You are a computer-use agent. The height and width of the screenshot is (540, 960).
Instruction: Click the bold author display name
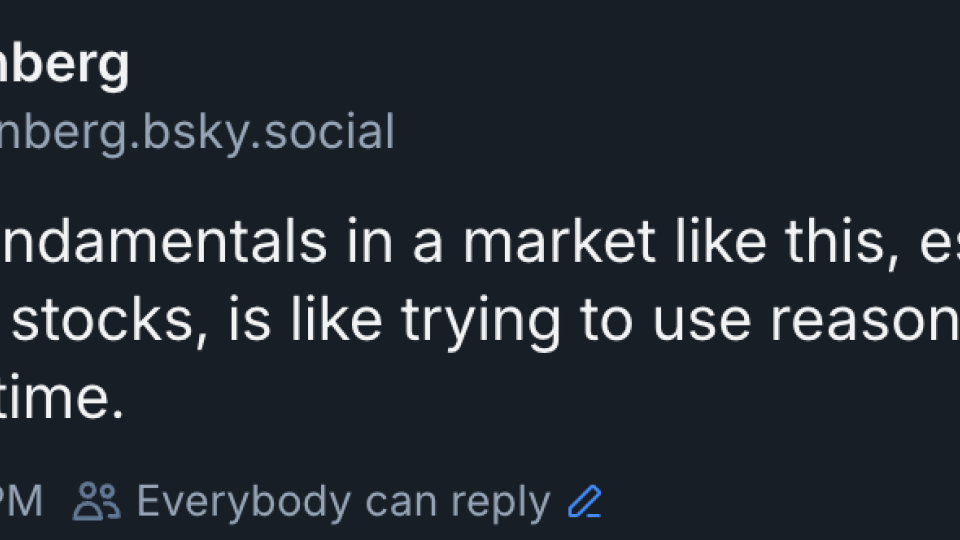[x=64, y=64]
